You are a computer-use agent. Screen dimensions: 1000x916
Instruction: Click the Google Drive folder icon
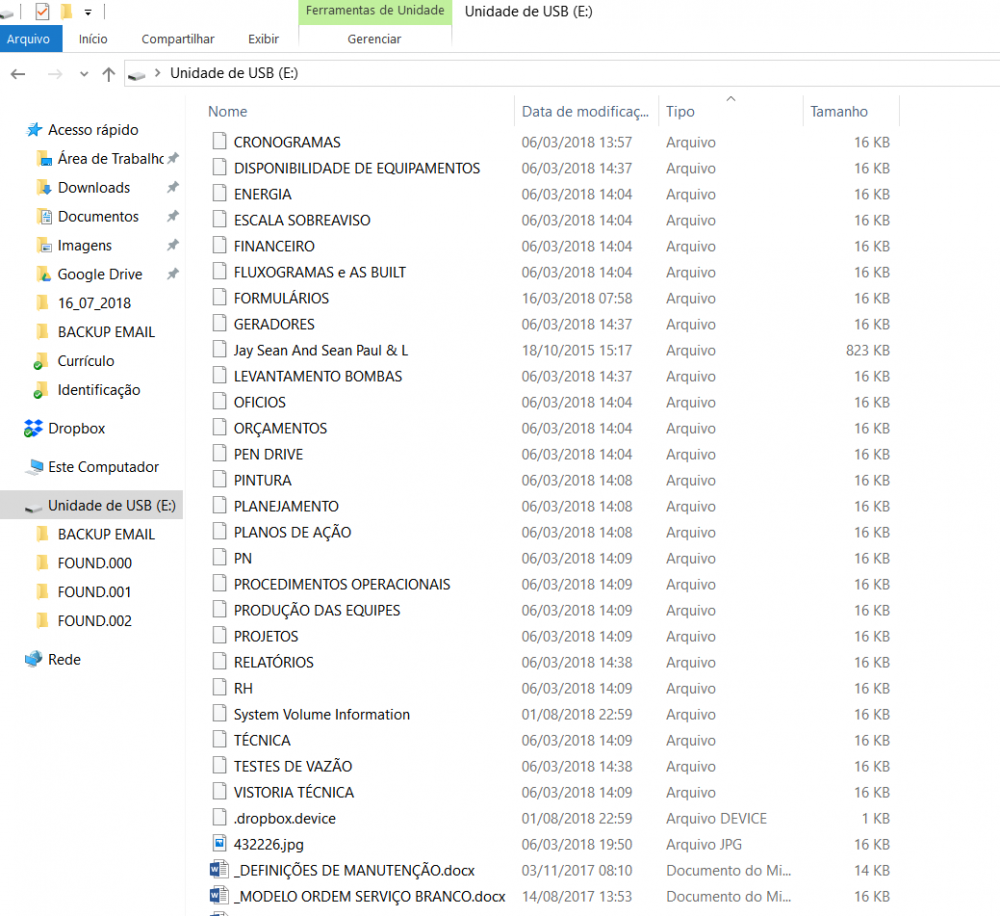(x=43, y=275)
